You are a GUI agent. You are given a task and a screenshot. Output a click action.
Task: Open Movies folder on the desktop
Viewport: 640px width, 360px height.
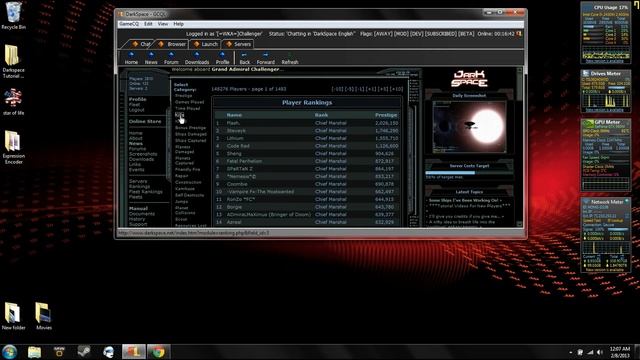[x=44, y=316]
